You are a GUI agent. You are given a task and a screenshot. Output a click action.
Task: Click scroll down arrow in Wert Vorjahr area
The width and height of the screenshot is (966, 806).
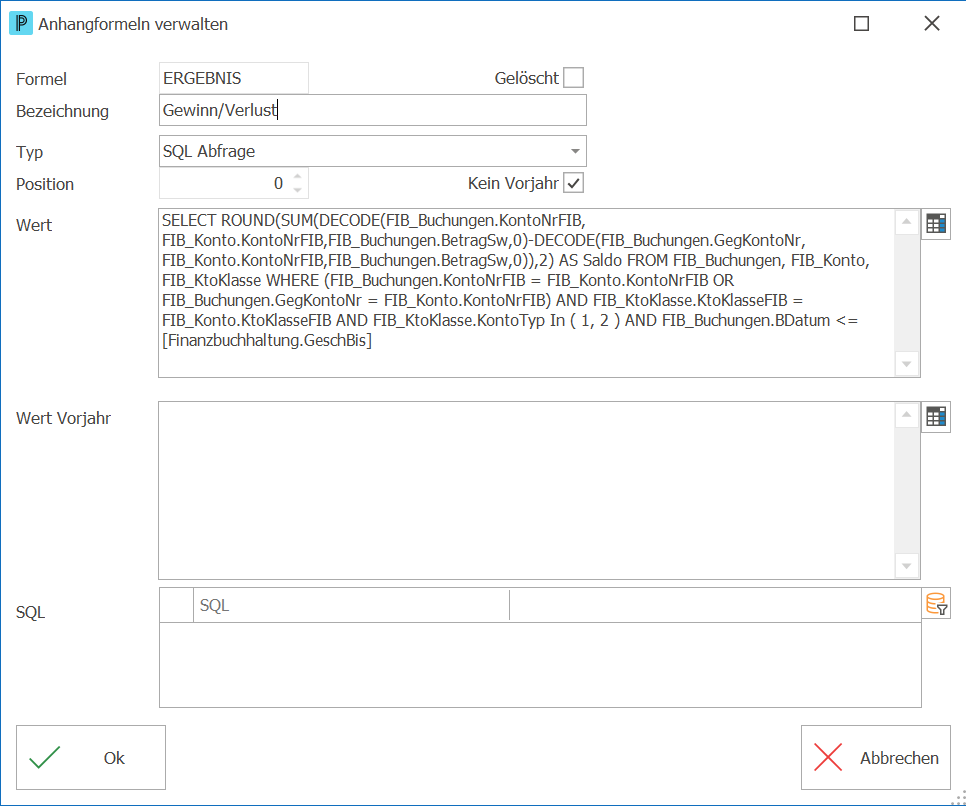click(906, 566)
